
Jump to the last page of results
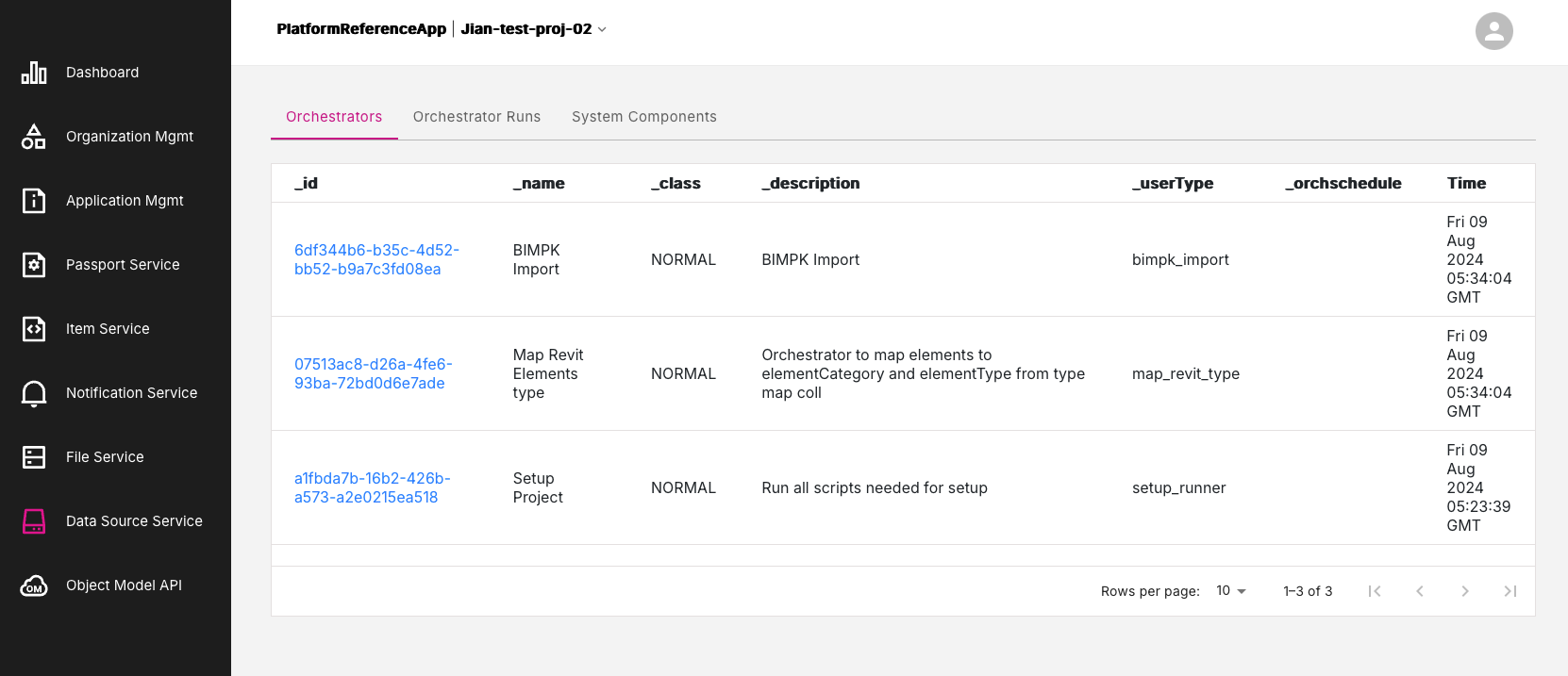(x=1510, y=591)
